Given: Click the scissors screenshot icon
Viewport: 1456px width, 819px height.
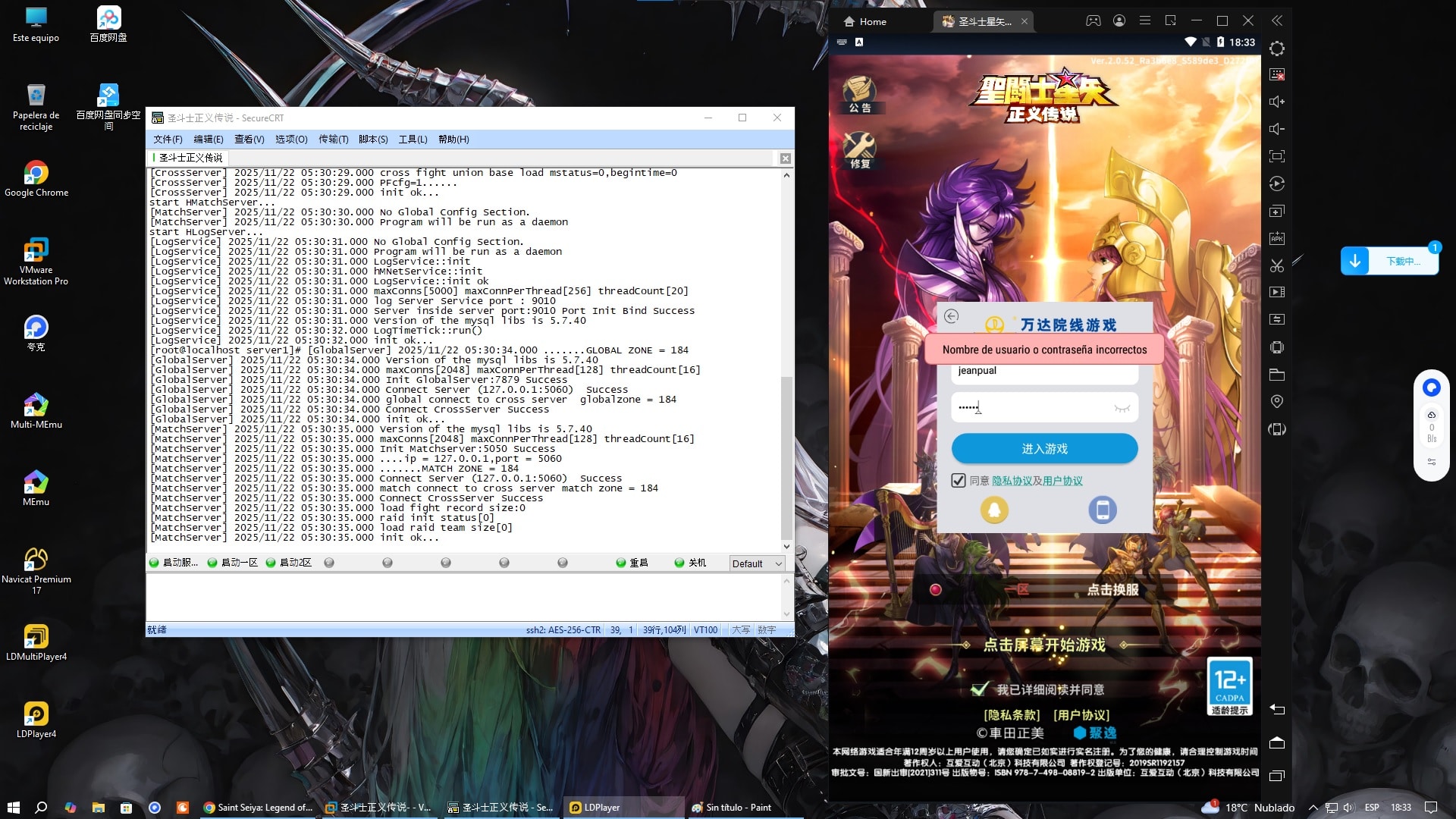Looking at the screenshot, I should [1277, 265].
